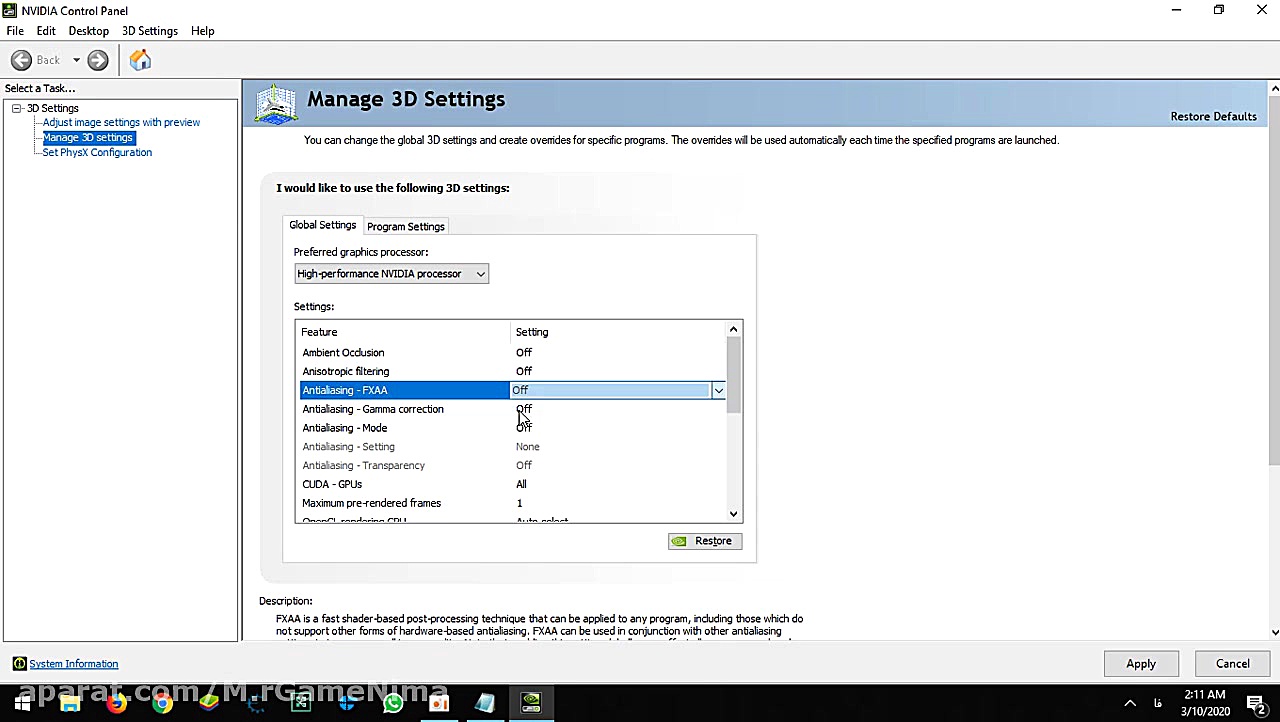Select the Antialiasing - Mode row
This screenshot has height=722, width=1280.
tap(512, 428)
